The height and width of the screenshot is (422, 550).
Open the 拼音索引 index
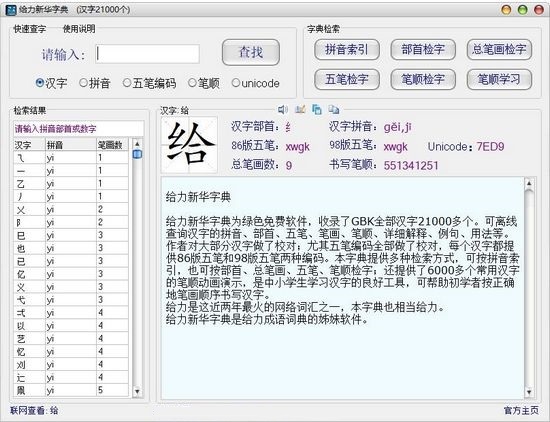pos(347,49)
